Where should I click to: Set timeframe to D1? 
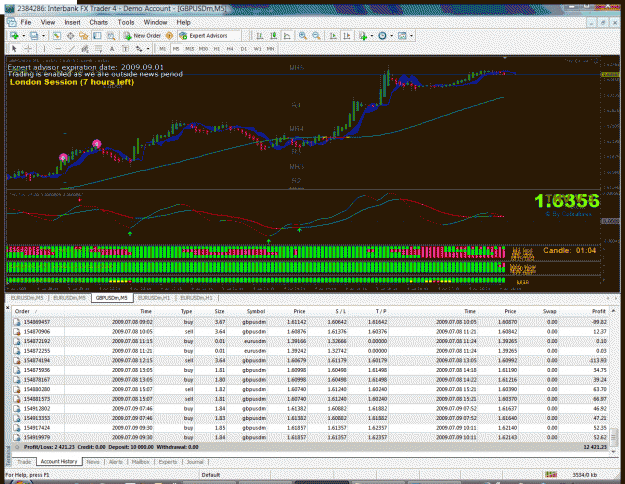point(244,49)
